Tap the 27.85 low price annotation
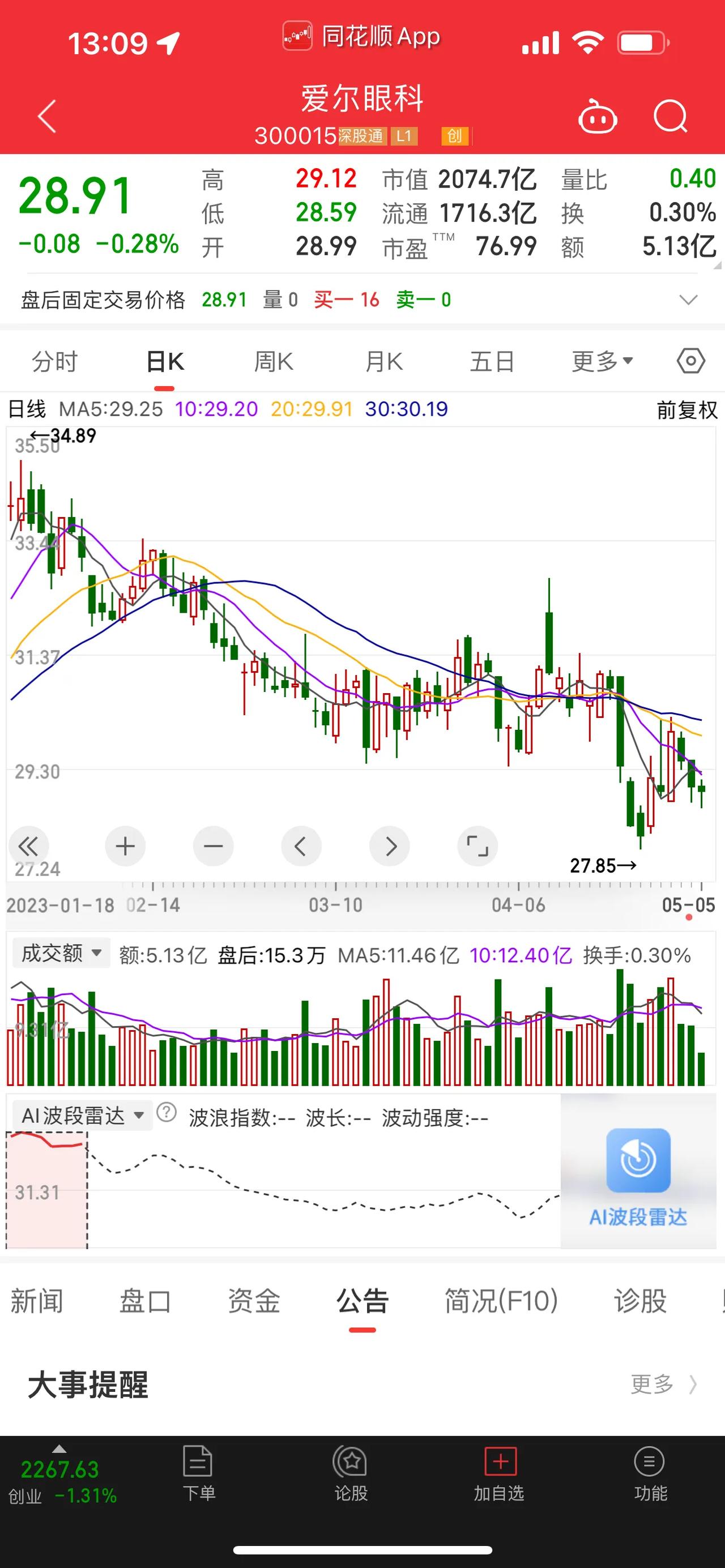This screenshot has width=725, height=1568. pyautogui.click(x=603, y=865)
